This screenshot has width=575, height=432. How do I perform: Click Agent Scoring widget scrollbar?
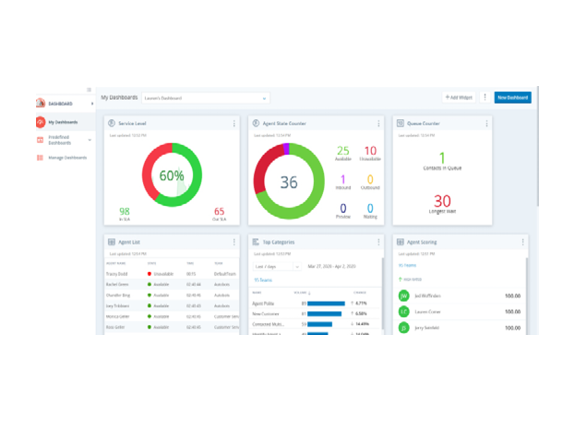tap(527, 296)
